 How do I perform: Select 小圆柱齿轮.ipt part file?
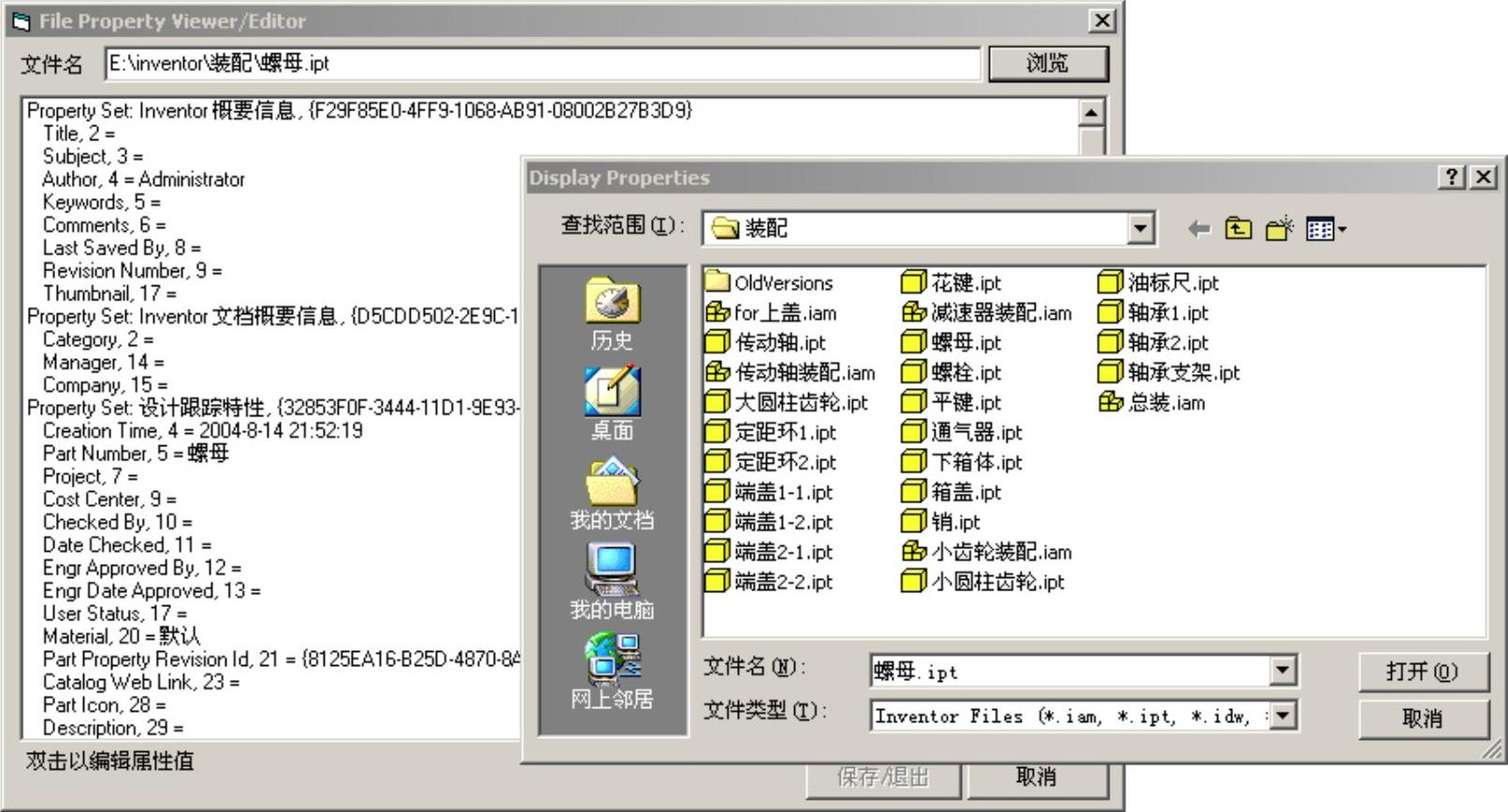(x=983, y=582)
